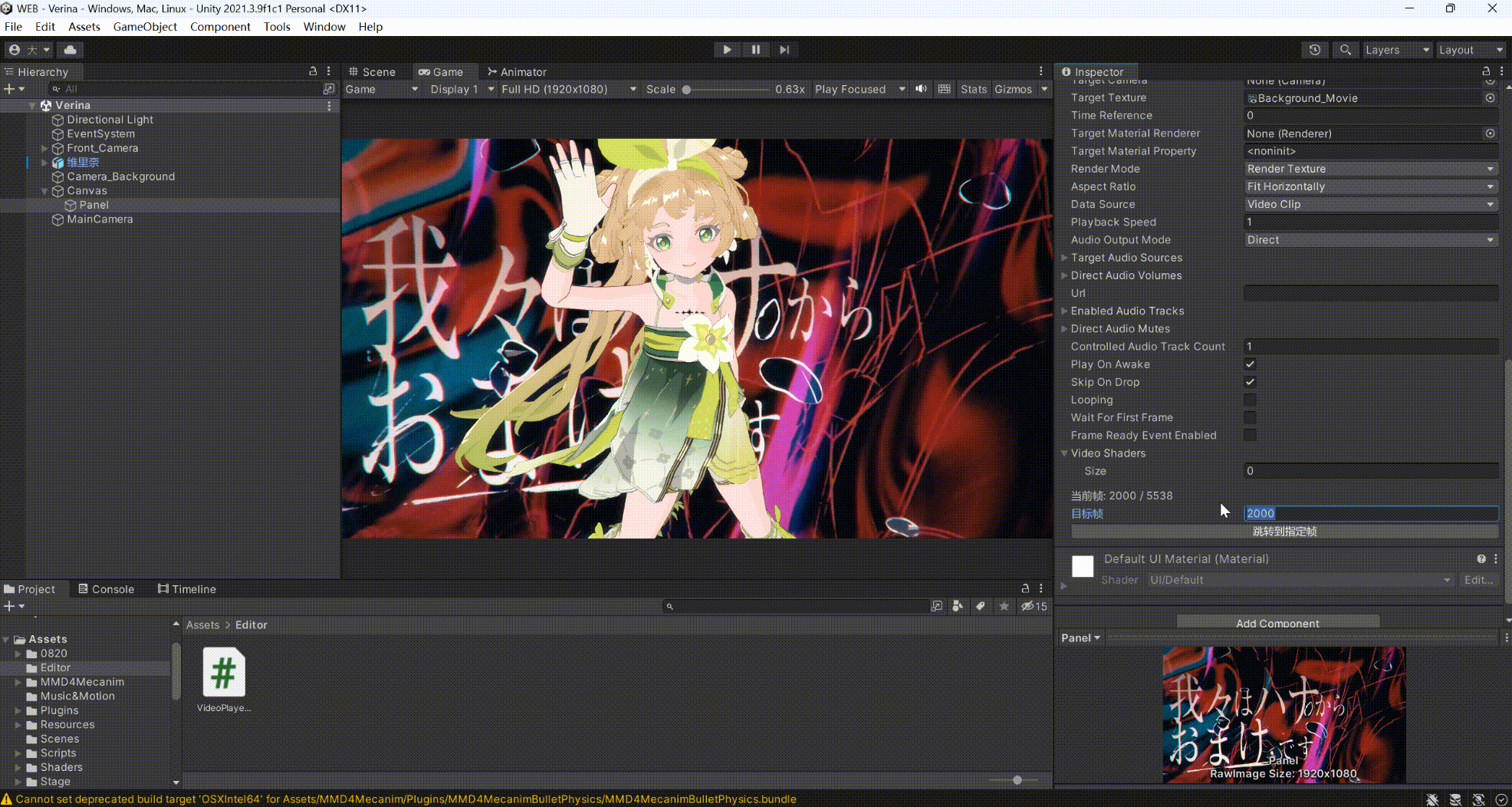Uncheck Skip On Drop

tap(1250, 382)
